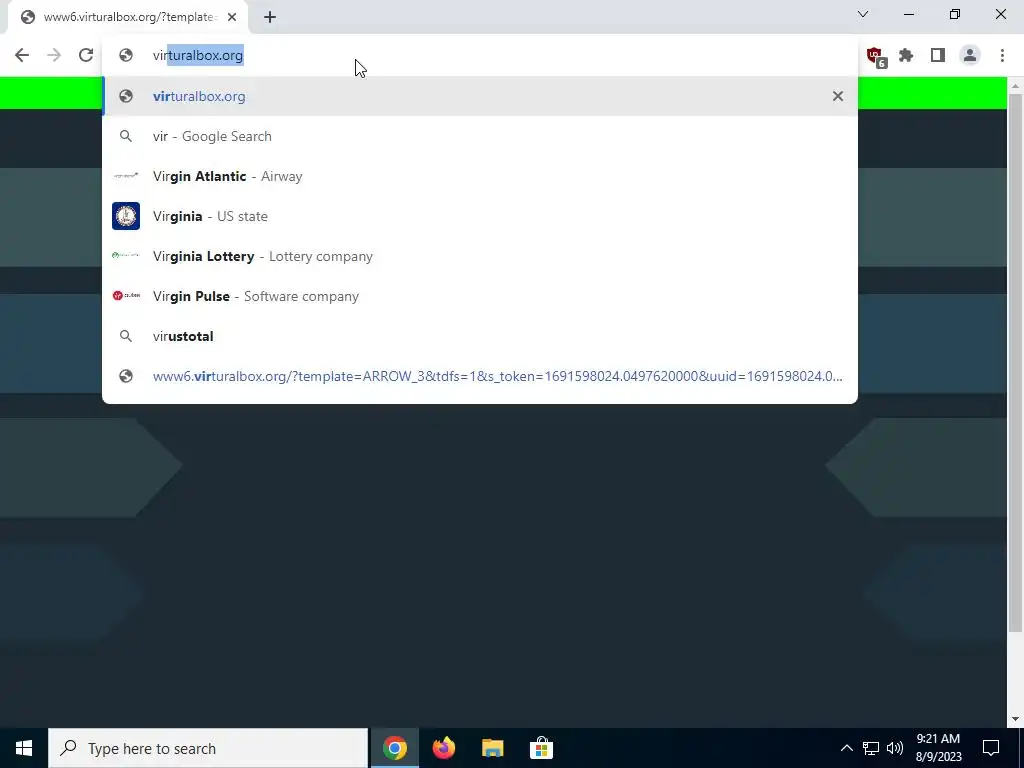Open the Extensions puzzle menu
The width and height of the screenshot is (1024, 768).
(906, 56)
